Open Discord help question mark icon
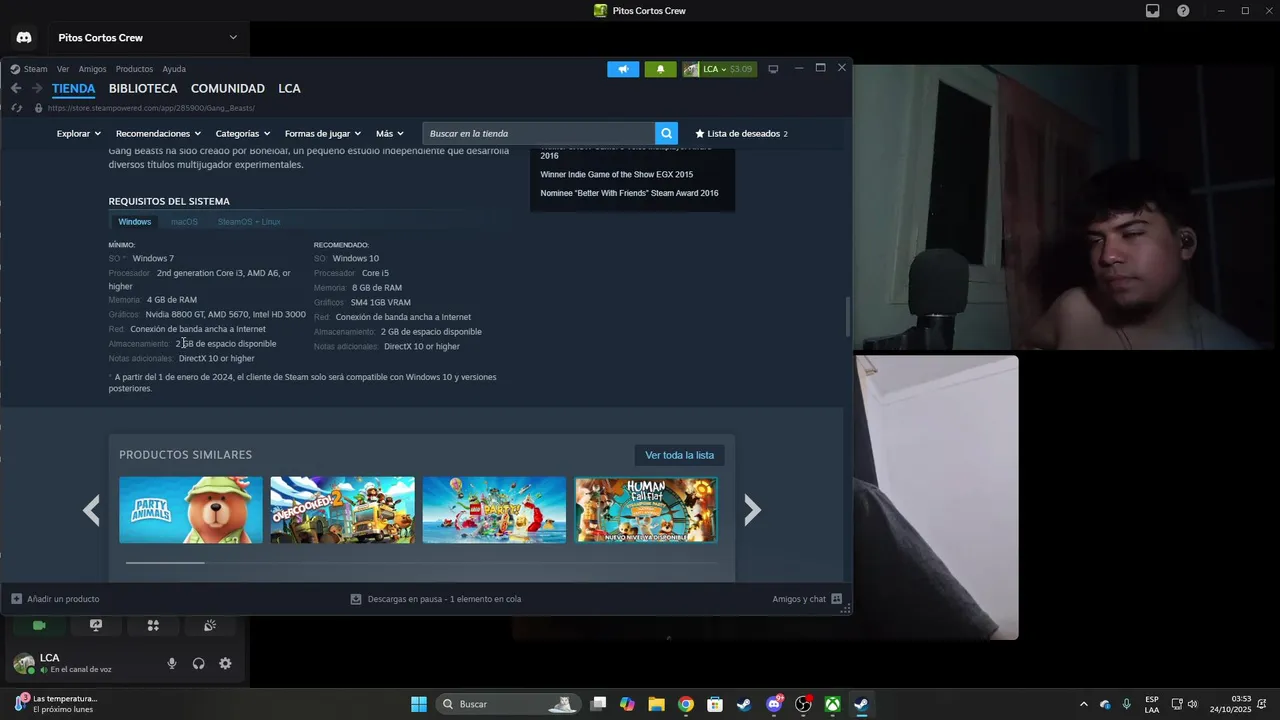 pos(1183,11)
